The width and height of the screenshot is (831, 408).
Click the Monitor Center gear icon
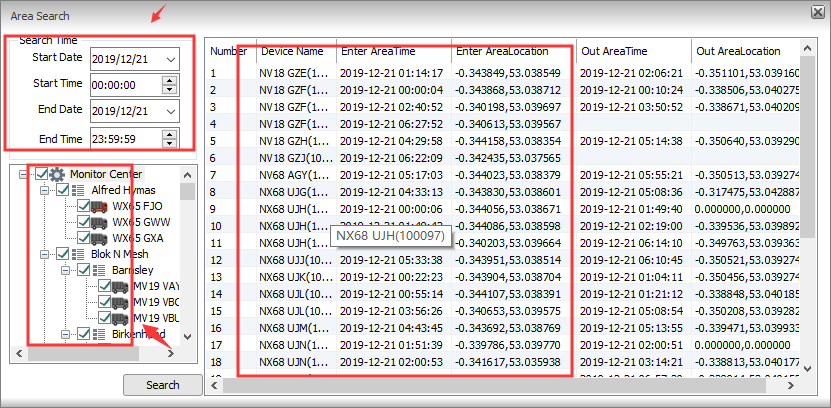coord(57,174)
